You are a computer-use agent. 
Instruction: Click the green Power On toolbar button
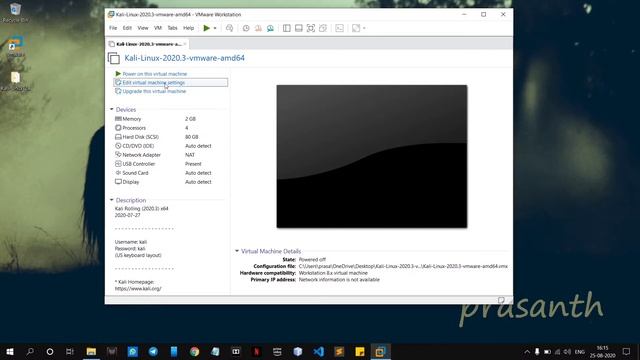point(207,28)
